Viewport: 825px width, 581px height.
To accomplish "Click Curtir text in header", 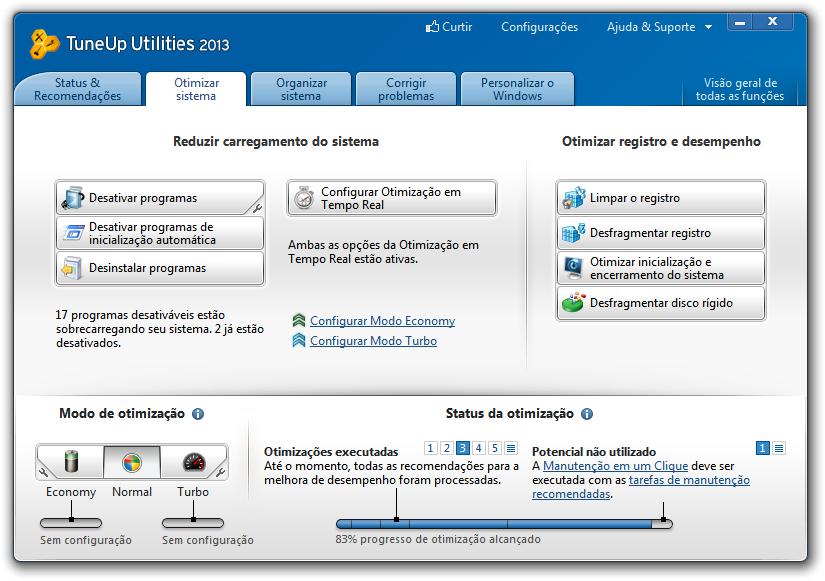I will click(457, 26).
